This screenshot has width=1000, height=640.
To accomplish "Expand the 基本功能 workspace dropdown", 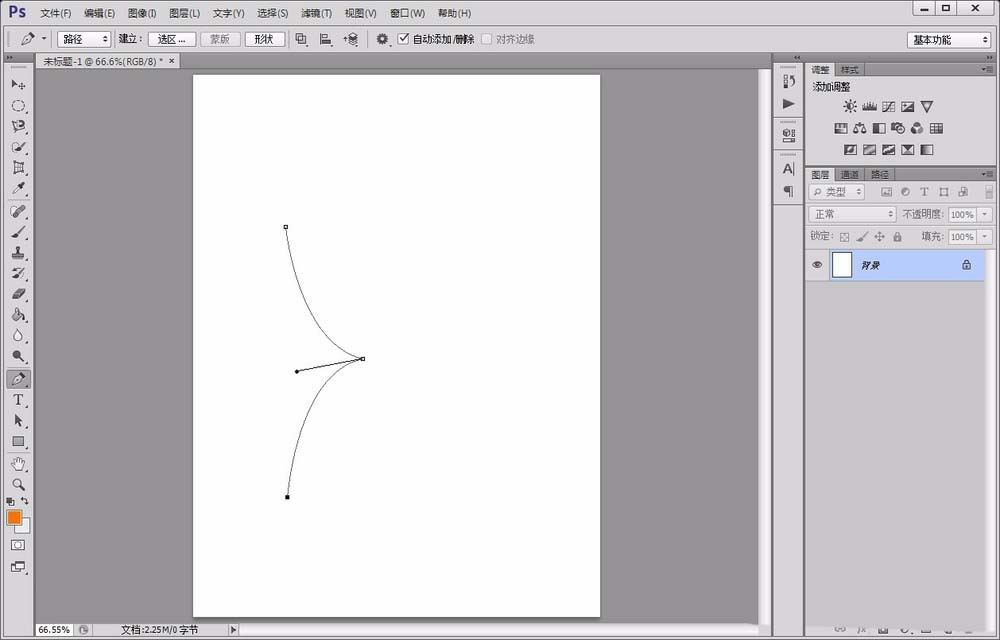I will (x=948, y=40).
